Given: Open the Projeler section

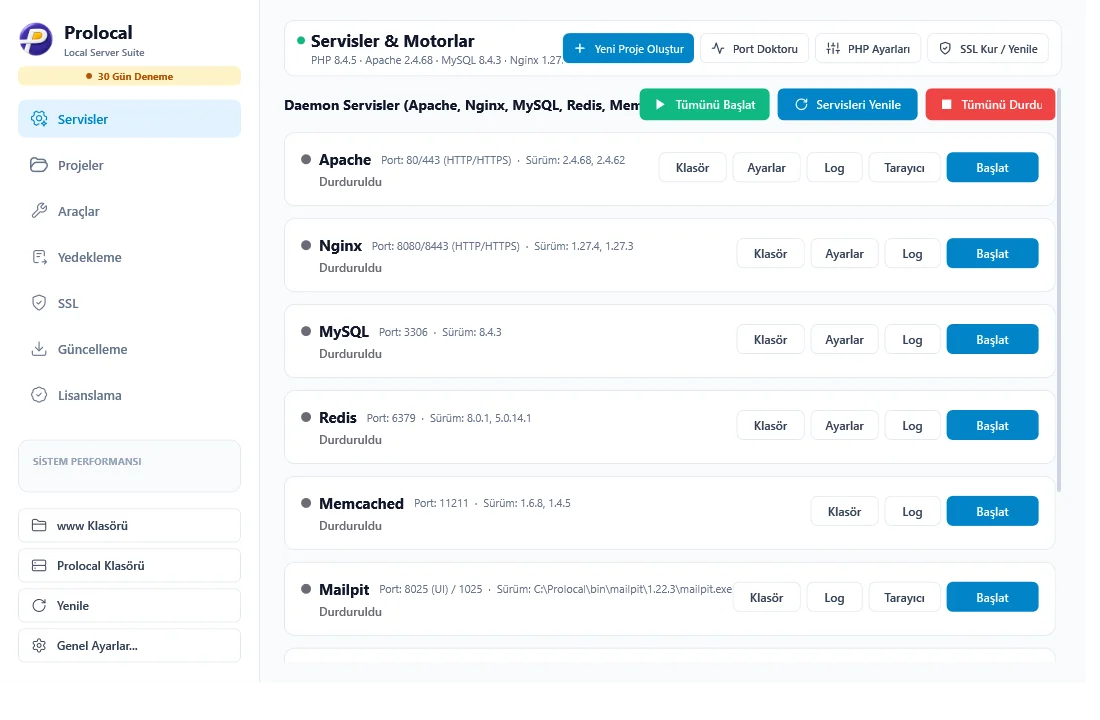Looking at the screenshot, I should (130, 165).
